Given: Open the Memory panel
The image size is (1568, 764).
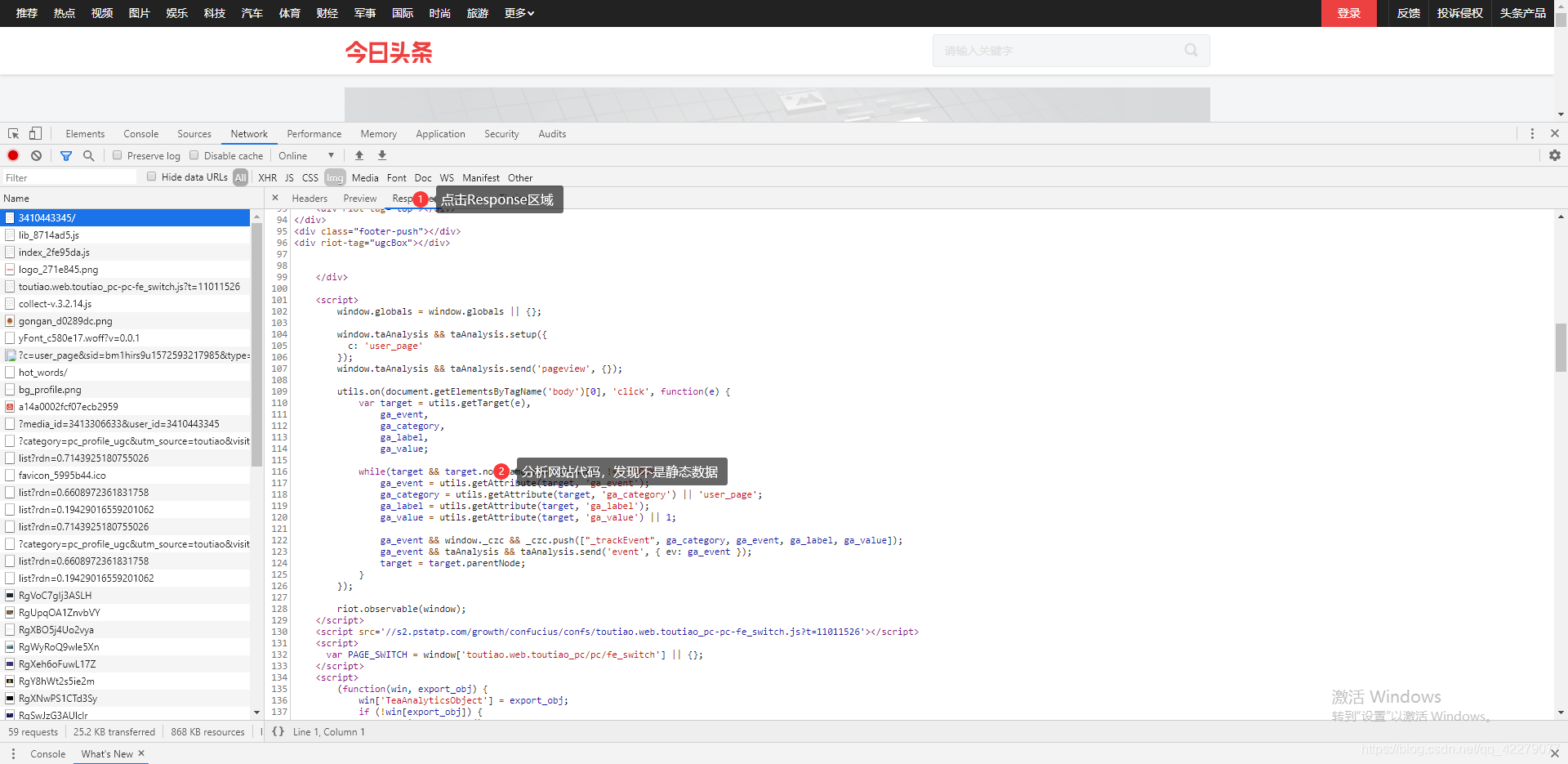Looking at the screenshot, I should point(379,133).
